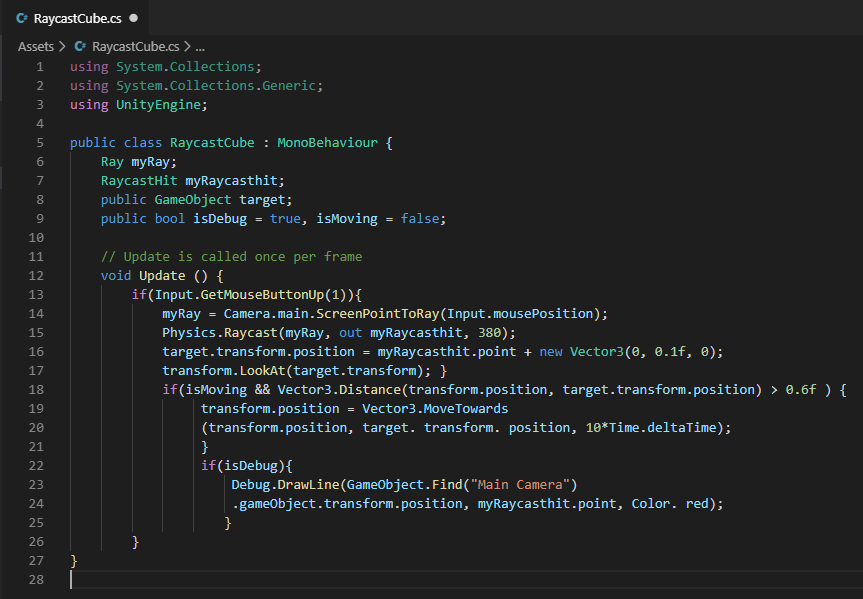Click the 'new' keyword on line 16
The image size is (863, 599).
pos(551,351)
